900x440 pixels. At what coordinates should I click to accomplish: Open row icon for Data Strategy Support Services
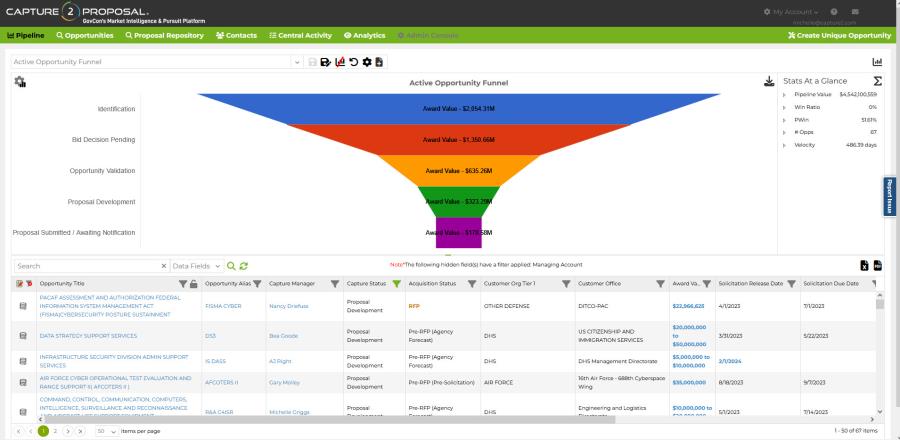23,336
